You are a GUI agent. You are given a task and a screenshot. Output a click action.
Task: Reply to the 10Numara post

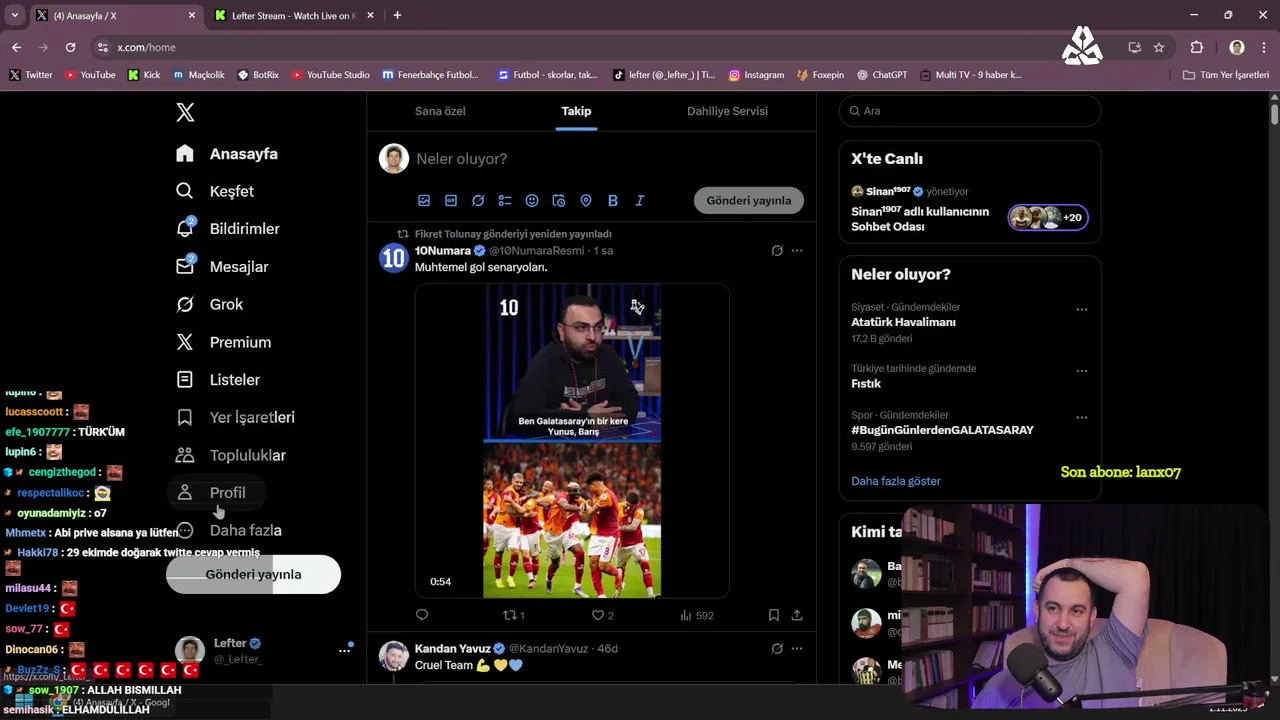pos(422,615)
